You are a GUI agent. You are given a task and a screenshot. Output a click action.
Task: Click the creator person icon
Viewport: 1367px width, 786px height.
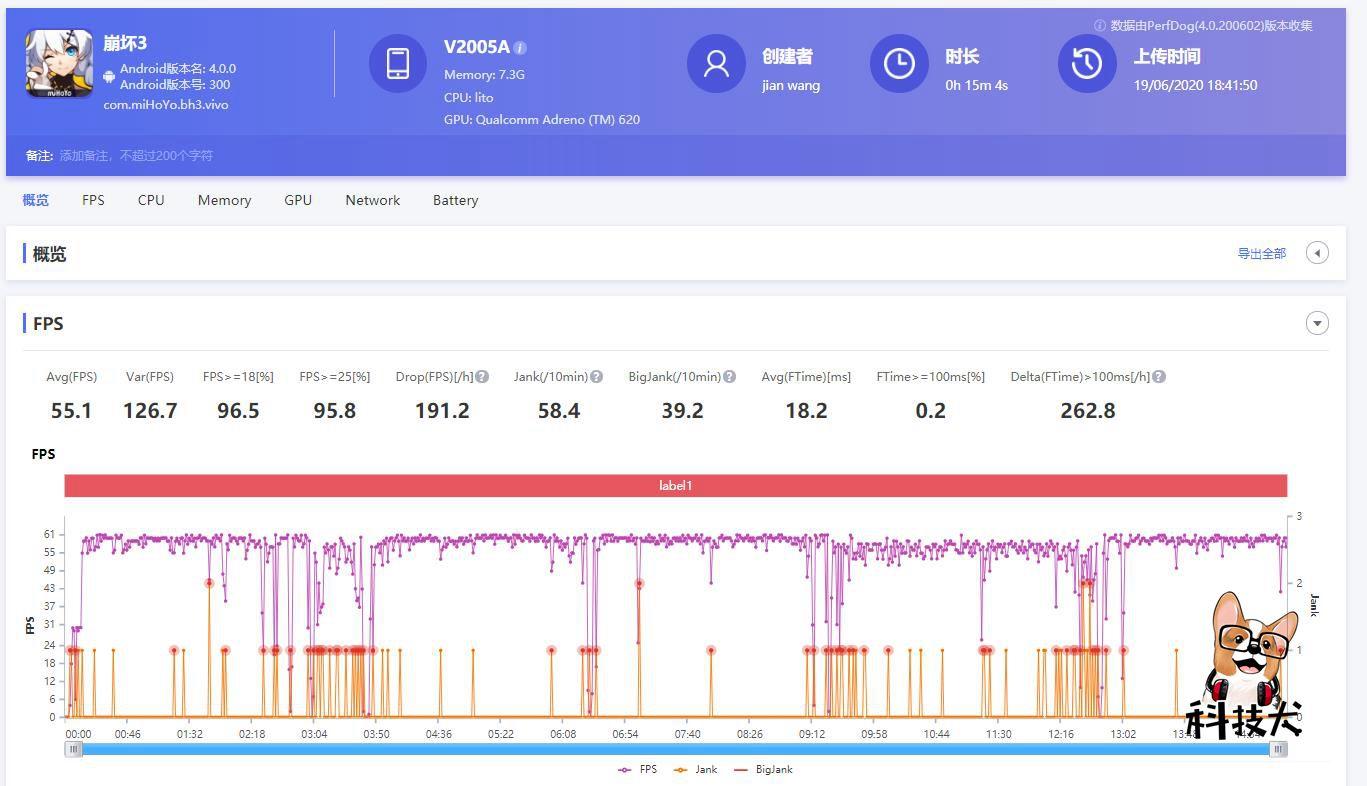716,63
